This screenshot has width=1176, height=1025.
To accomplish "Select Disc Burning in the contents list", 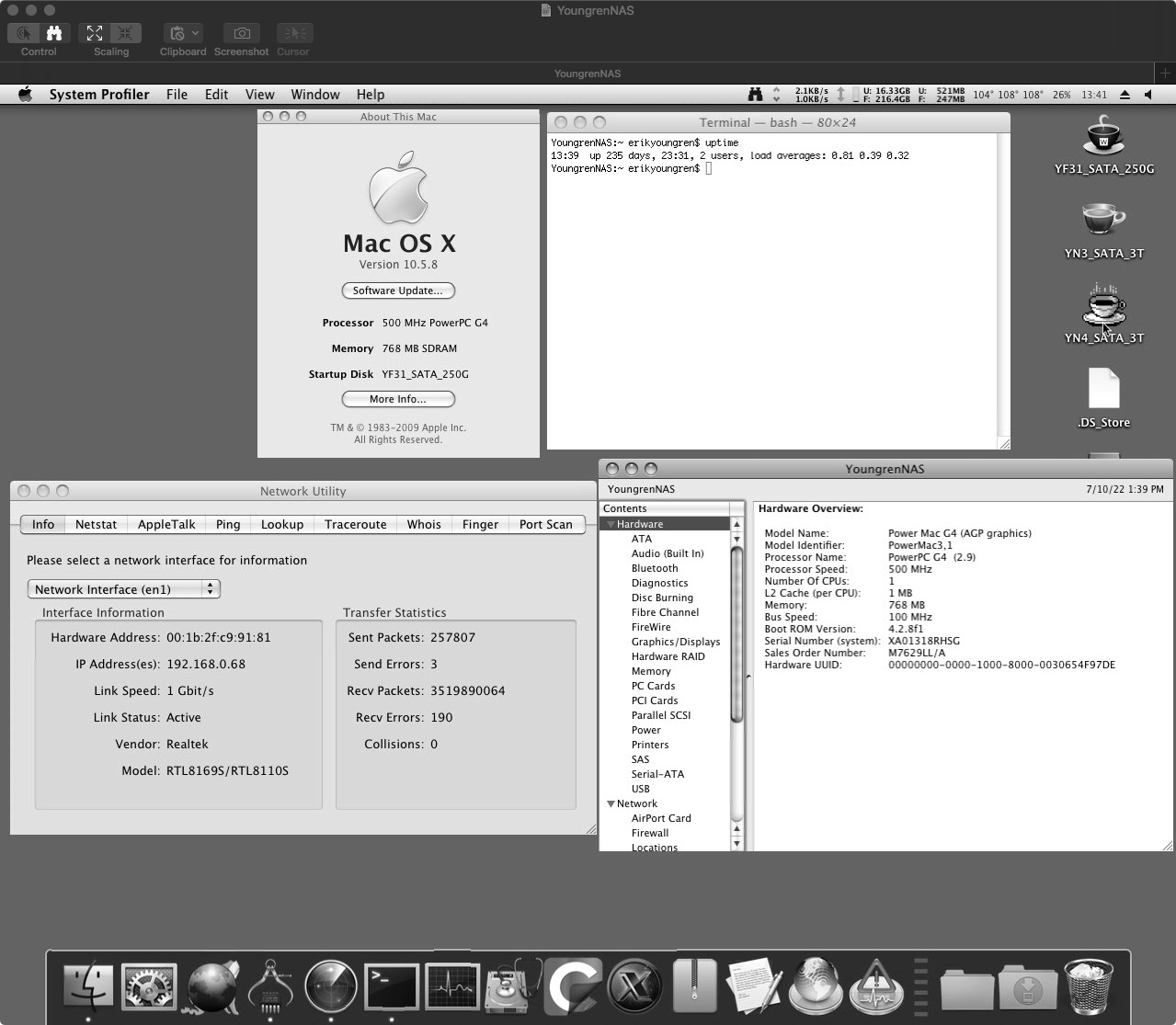I will pyautogui.click(x=662, y=598).
